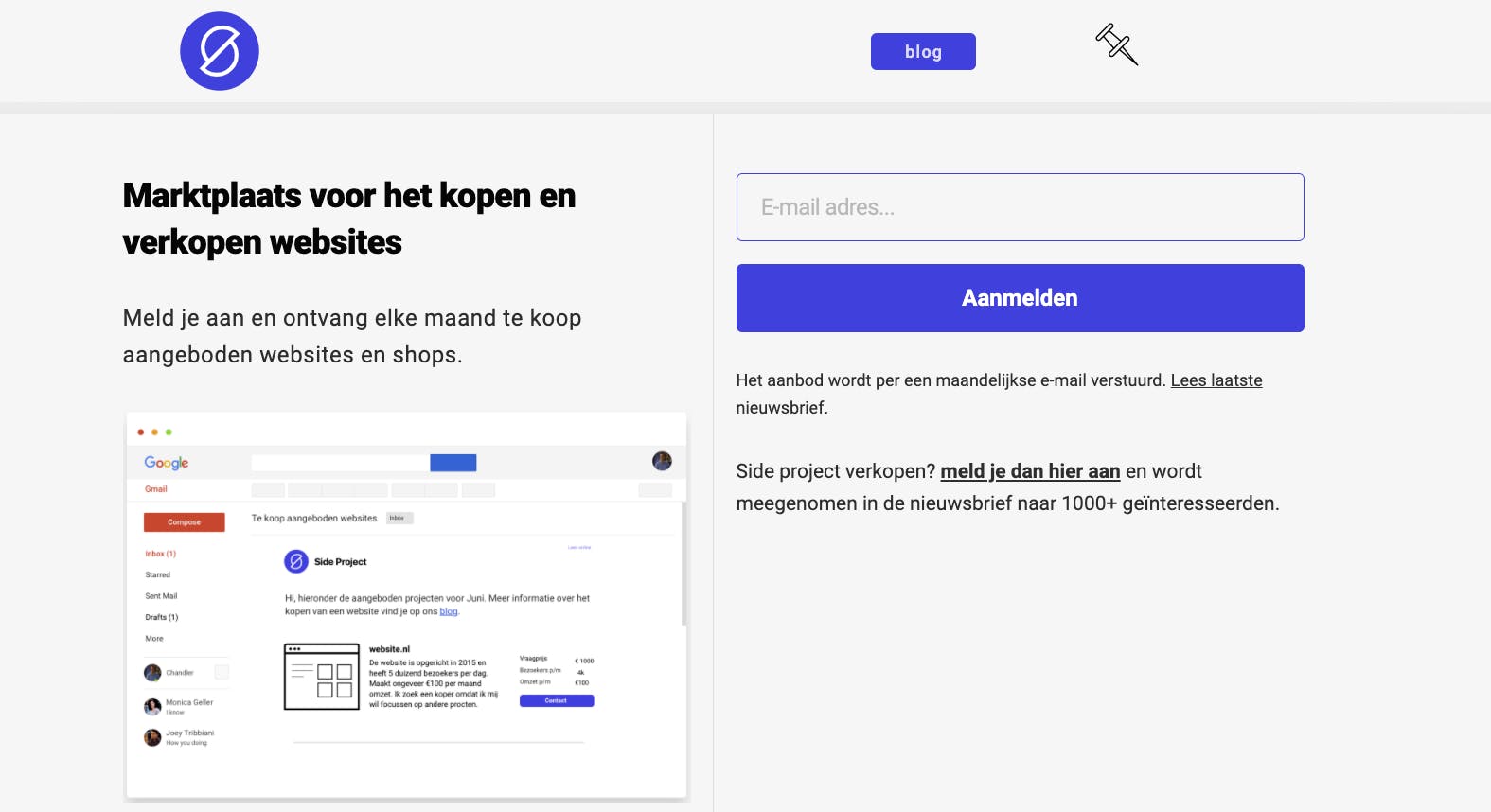Focus the E-mail adres input field
The image size is (1491, 812).
tap(1020, 207)
